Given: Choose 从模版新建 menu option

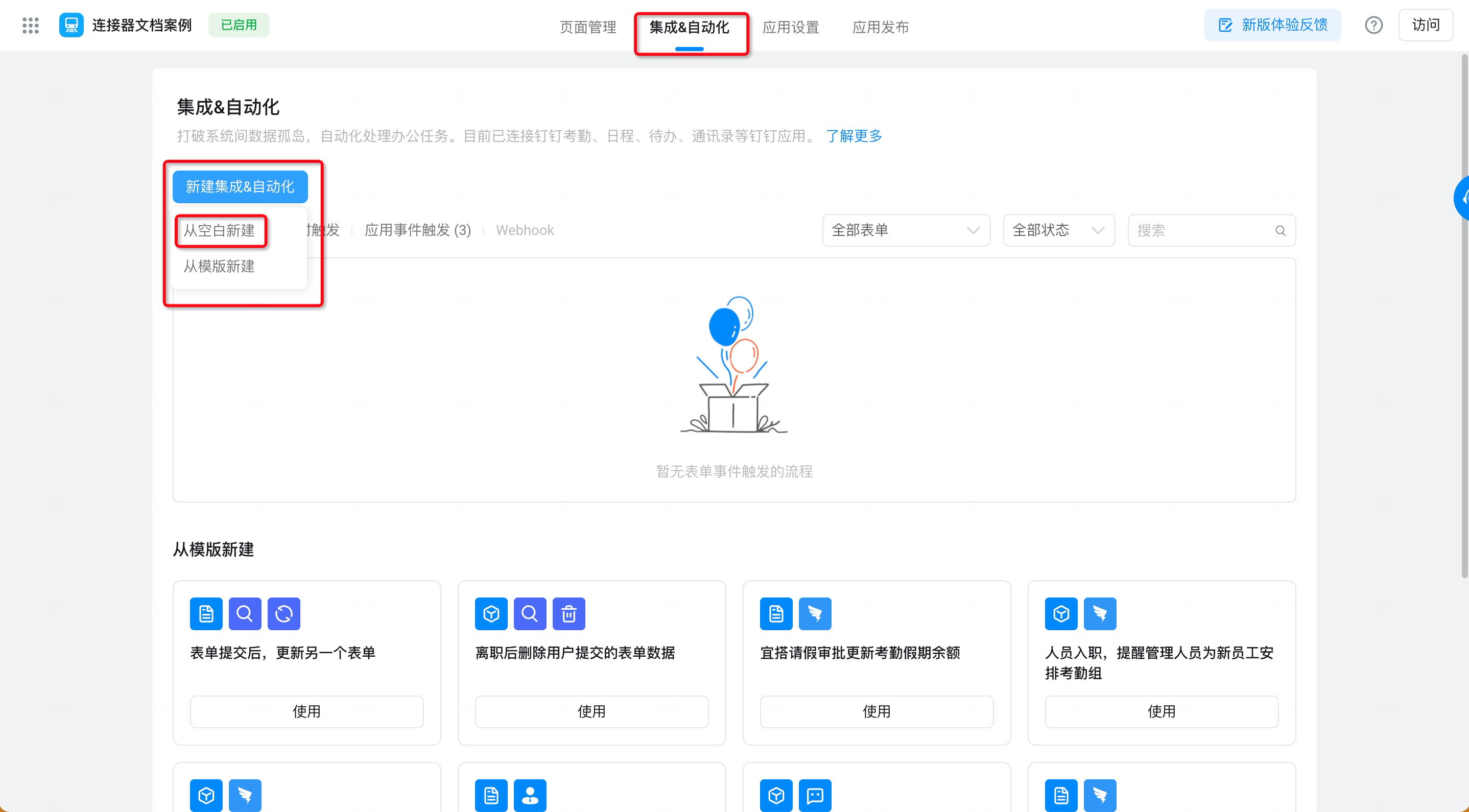Looking at the screenshot, I should [x=219, y=266].
